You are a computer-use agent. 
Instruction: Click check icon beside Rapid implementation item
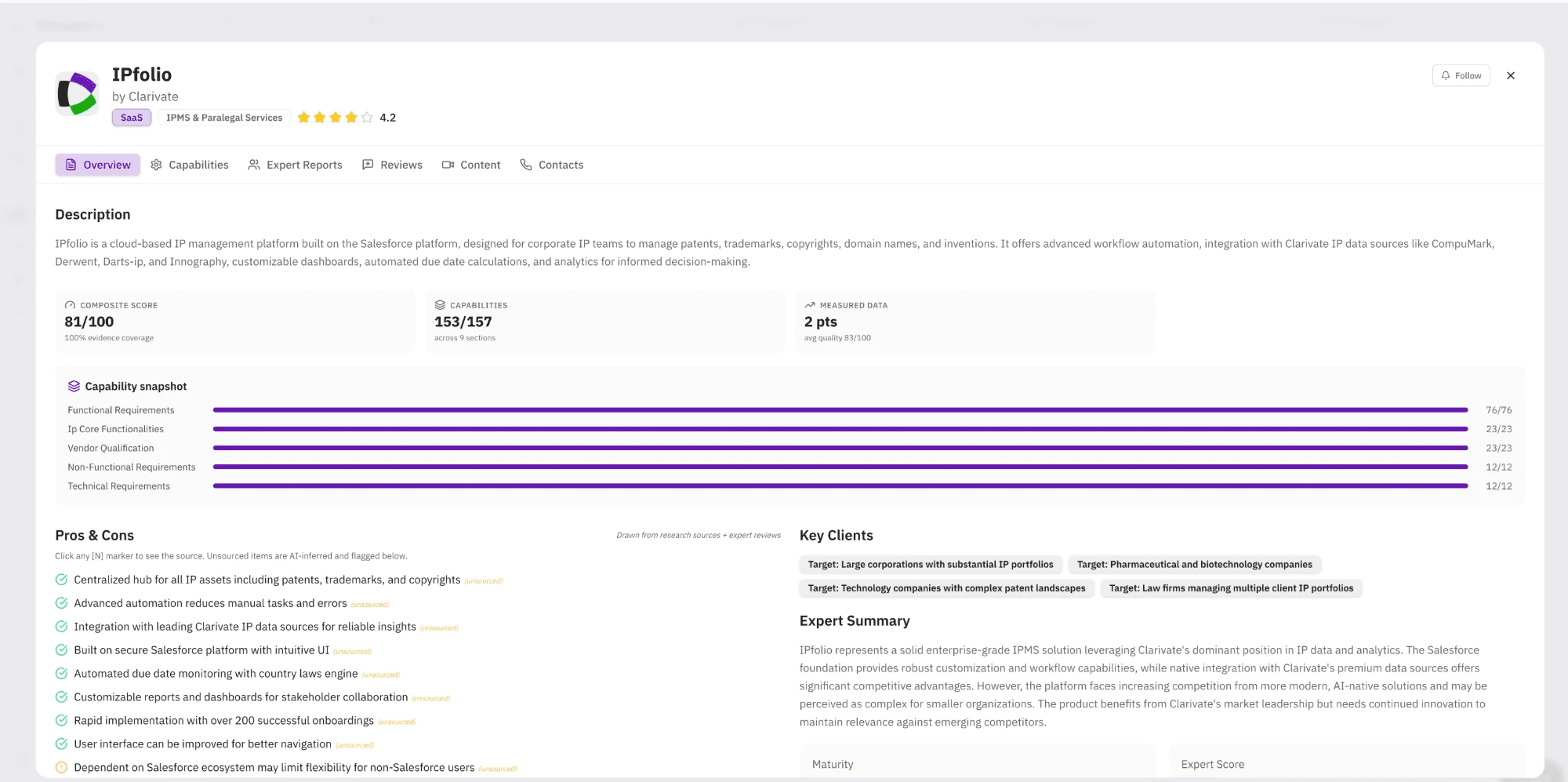click(61, 721)
